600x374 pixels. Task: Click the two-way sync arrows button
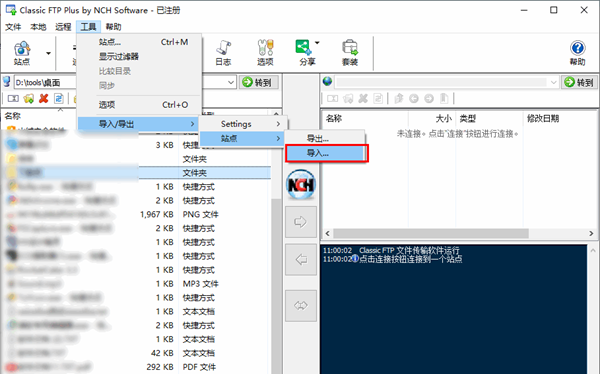pyautogui.click(x=301, y=305)
